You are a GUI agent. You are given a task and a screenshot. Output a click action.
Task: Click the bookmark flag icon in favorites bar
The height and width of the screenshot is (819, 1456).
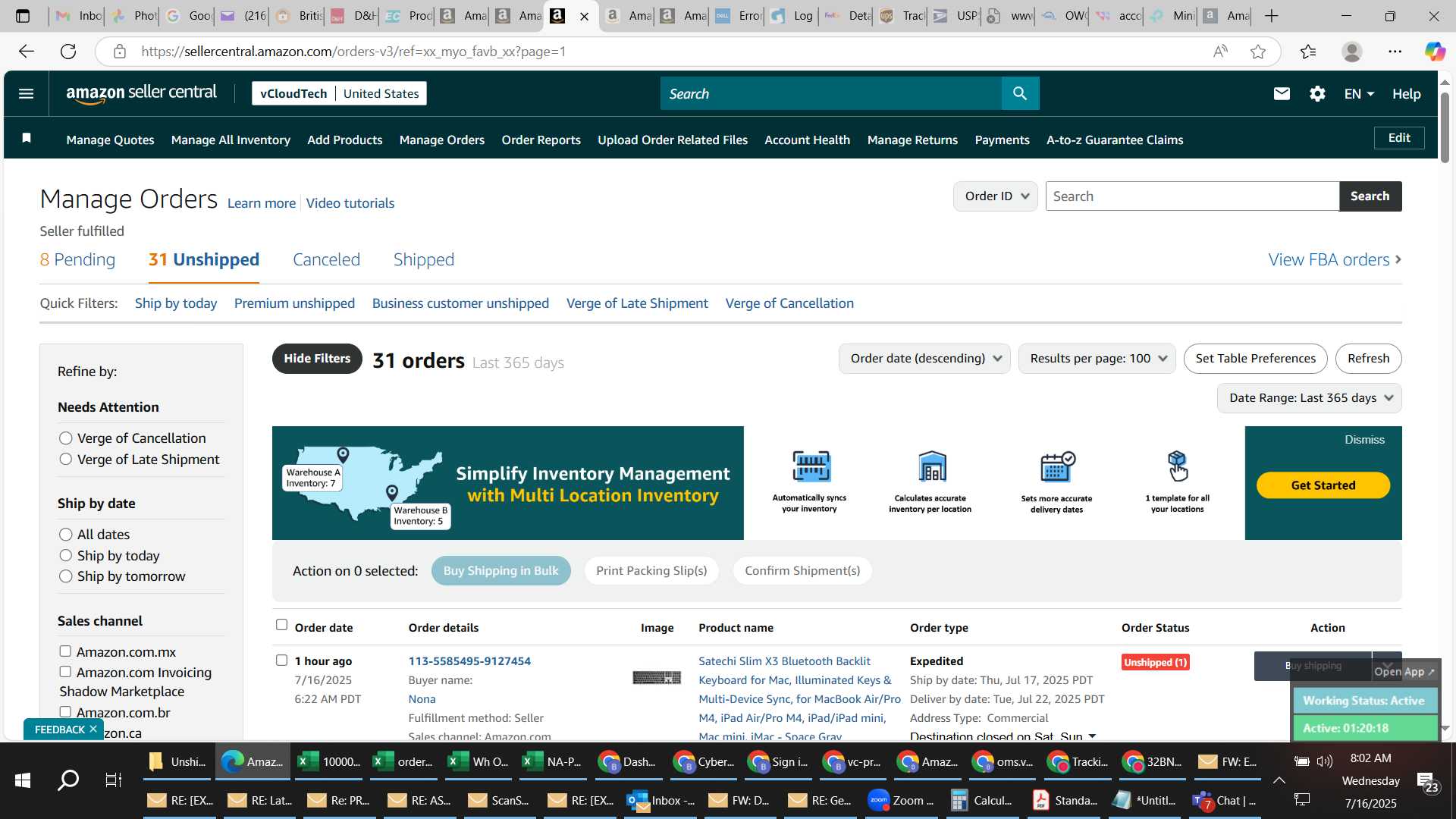pyautogui.click(x=27, y=138)
